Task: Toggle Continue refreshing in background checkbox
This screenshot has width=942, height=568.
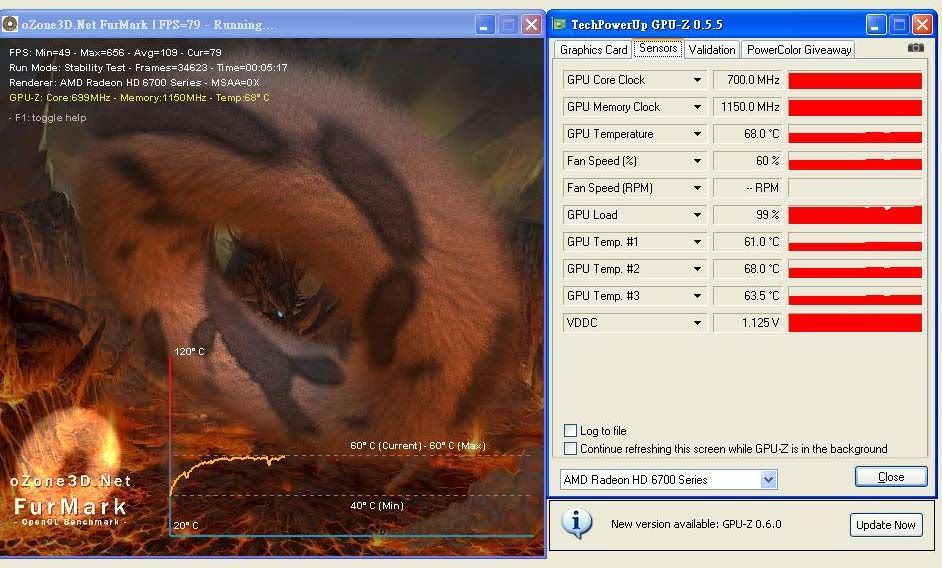Action: pyautogui.click(x=570, y=448)
